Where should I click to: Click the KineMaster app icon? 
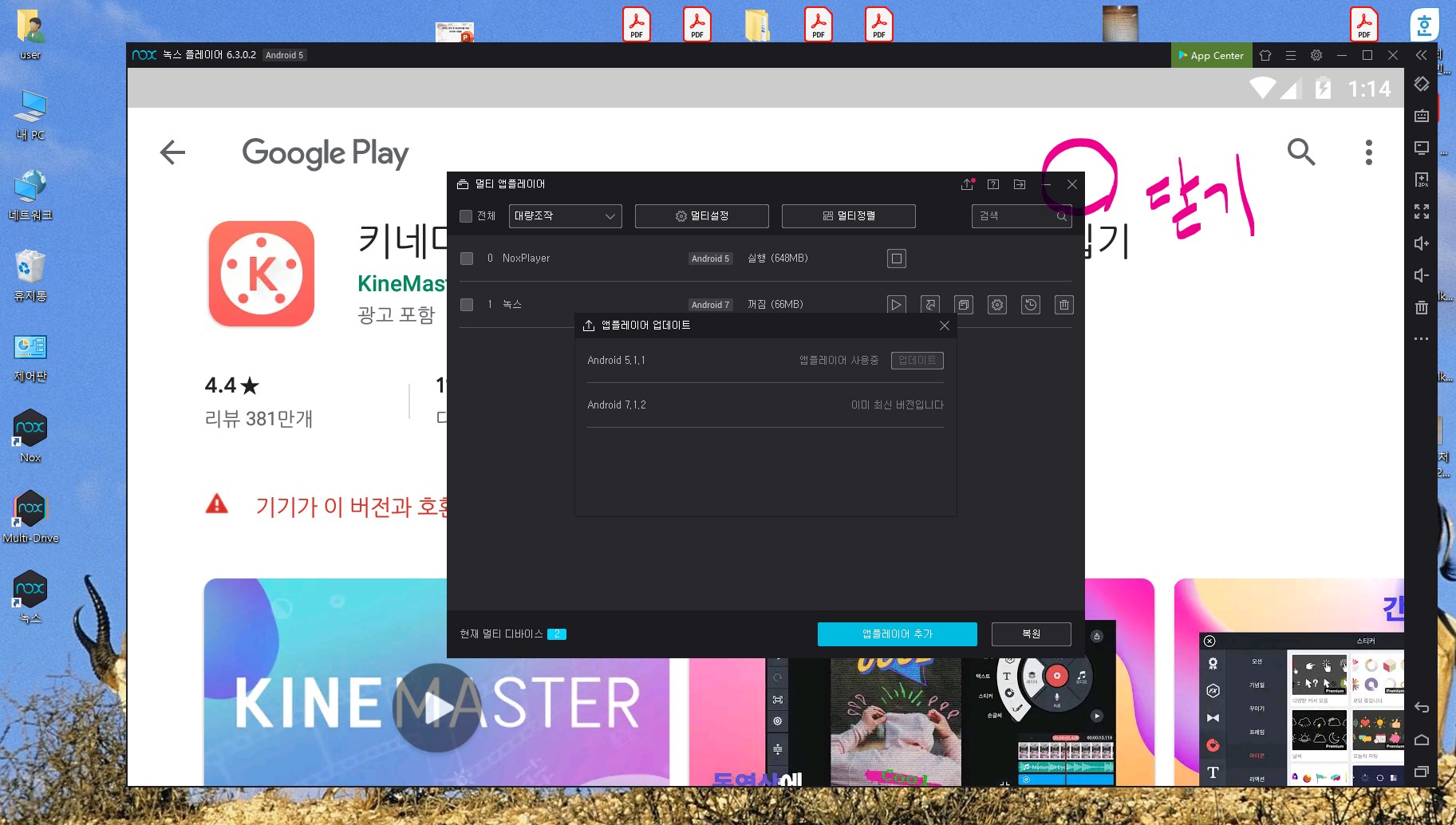[x=262, y=274]
